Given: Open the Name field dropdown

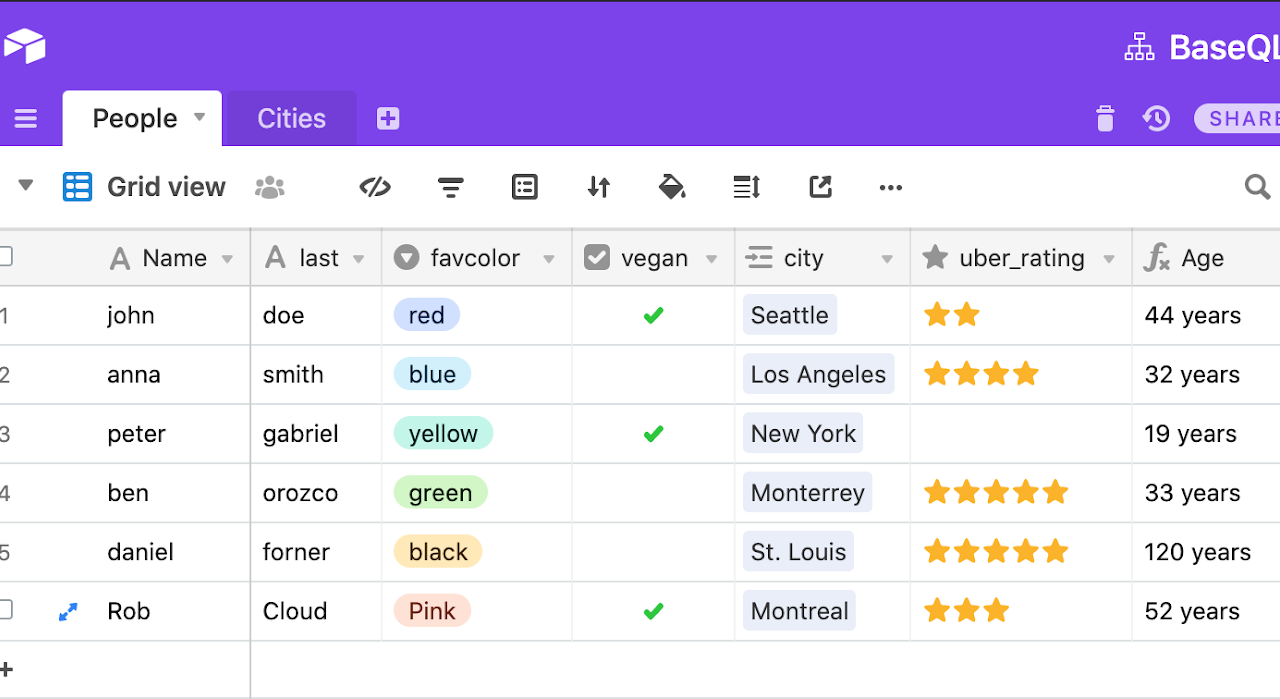Looking at the screenshot, I should [228, 257].
